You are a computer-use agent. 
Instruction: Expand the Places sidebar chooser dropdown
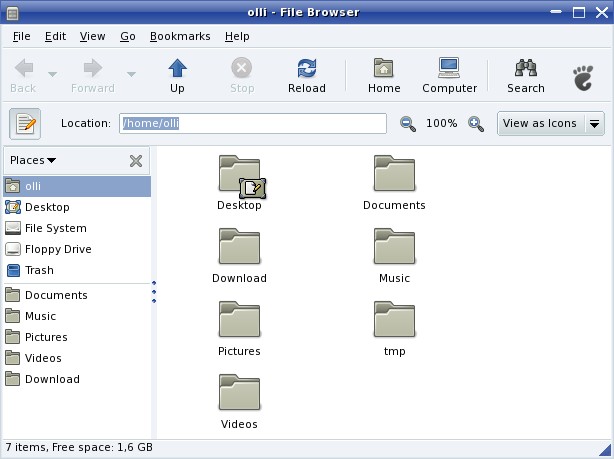[x=33, y=160]
